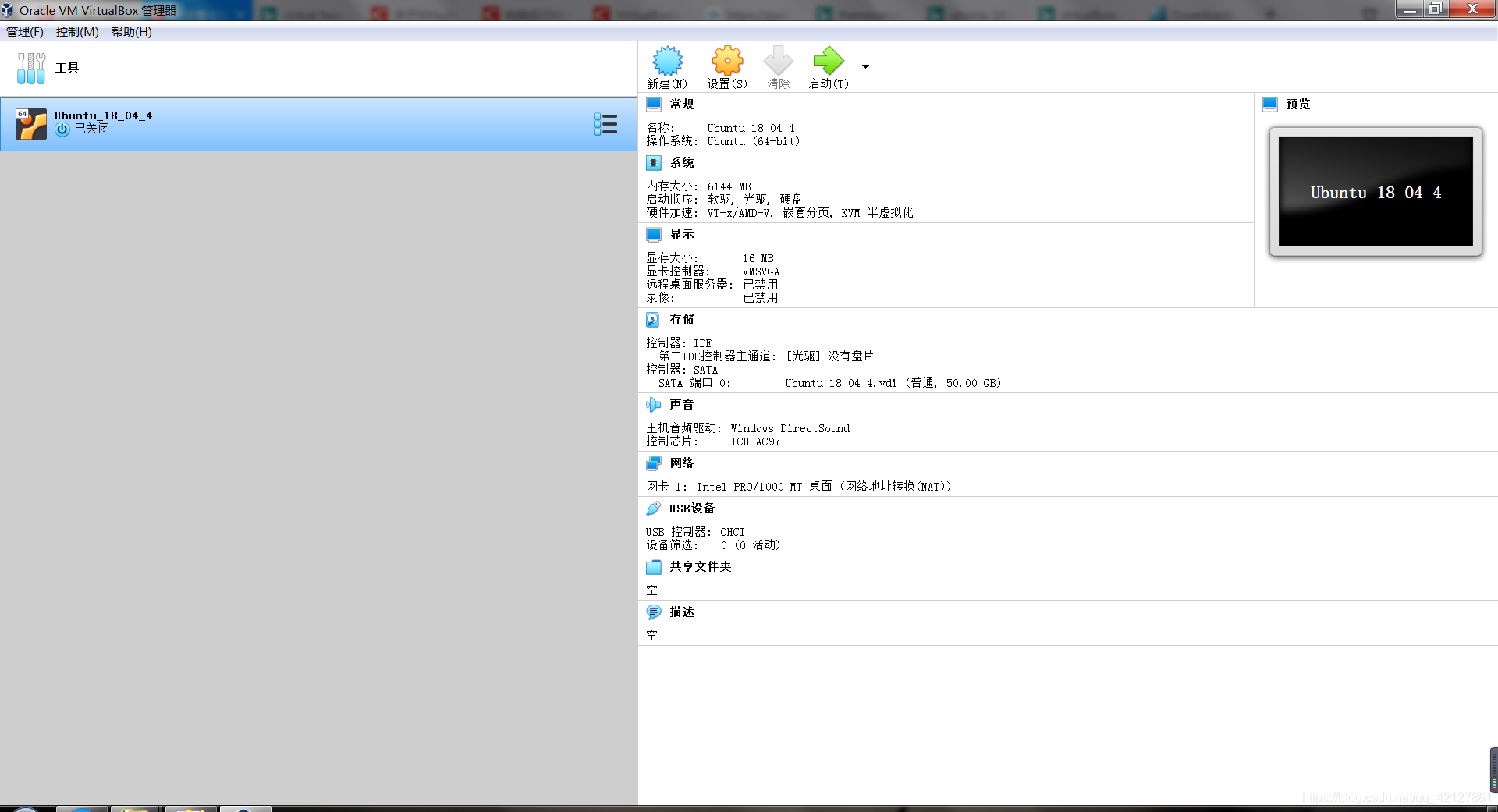Click Windows DirectSound audio driver text
Viewport: 1498px width, 812px height.
(790, 428)
